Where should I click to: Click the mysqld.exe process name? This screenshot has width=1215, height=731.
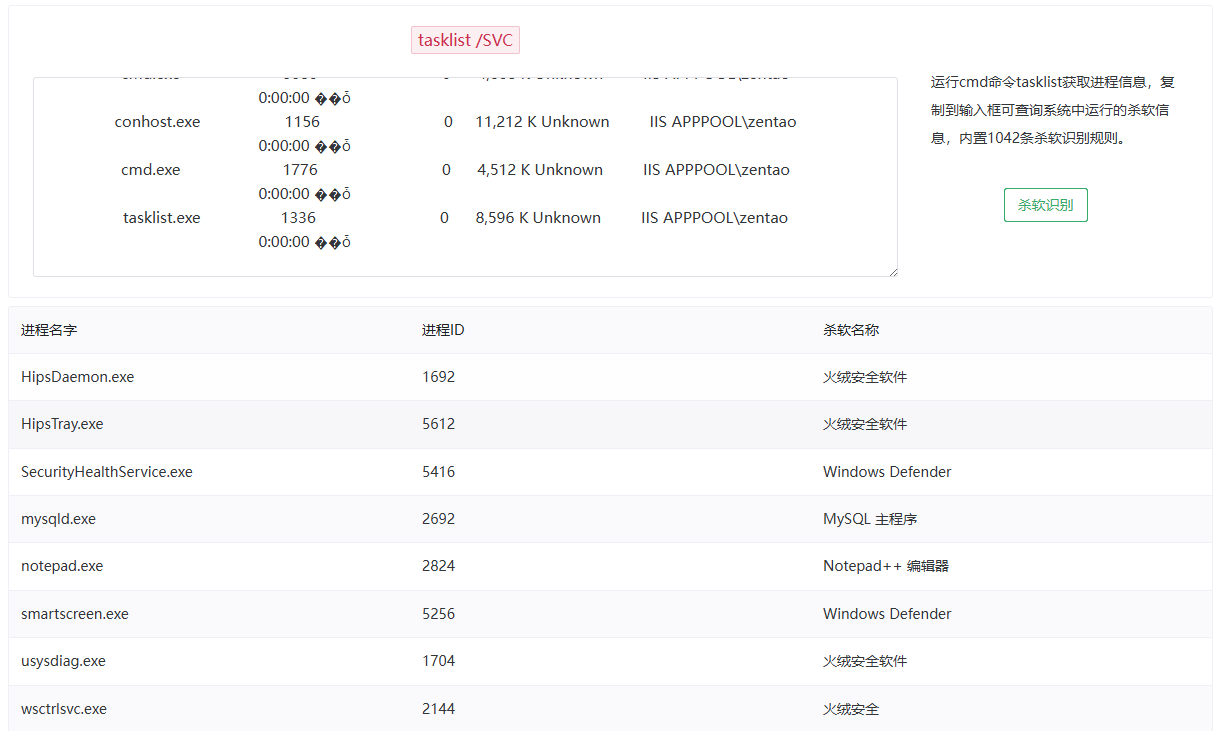[x=58, y=519]
